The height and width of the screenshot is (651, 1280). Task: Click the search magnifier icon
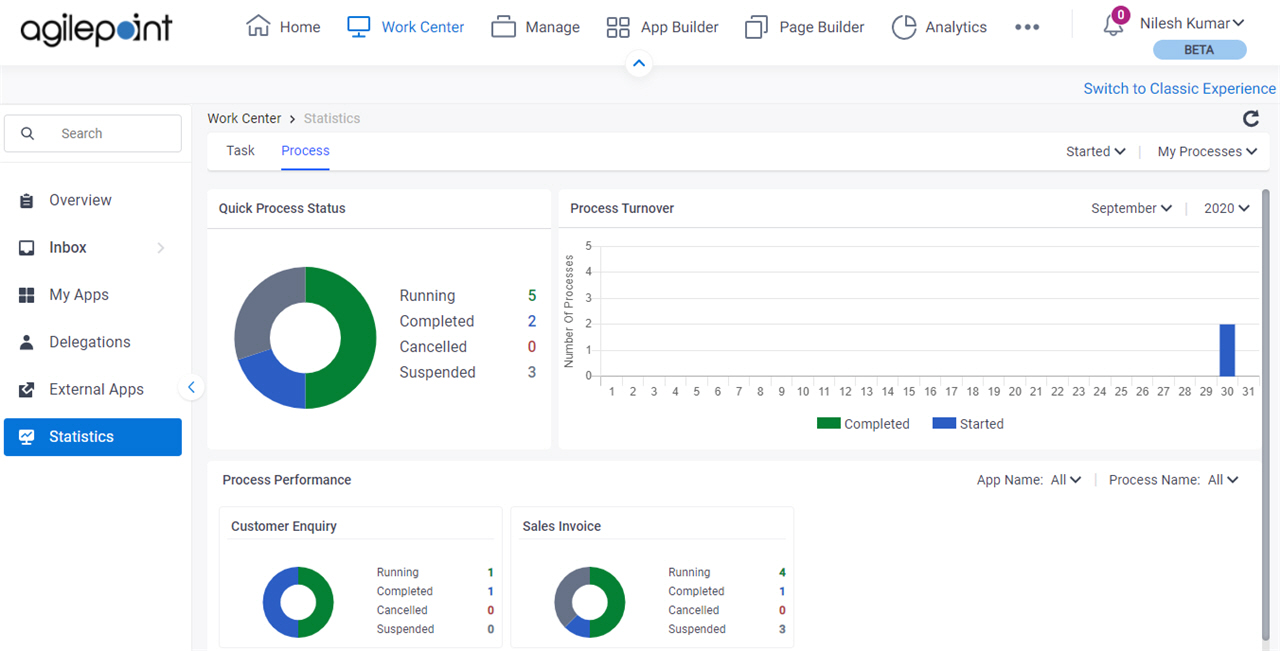[28, 133]
